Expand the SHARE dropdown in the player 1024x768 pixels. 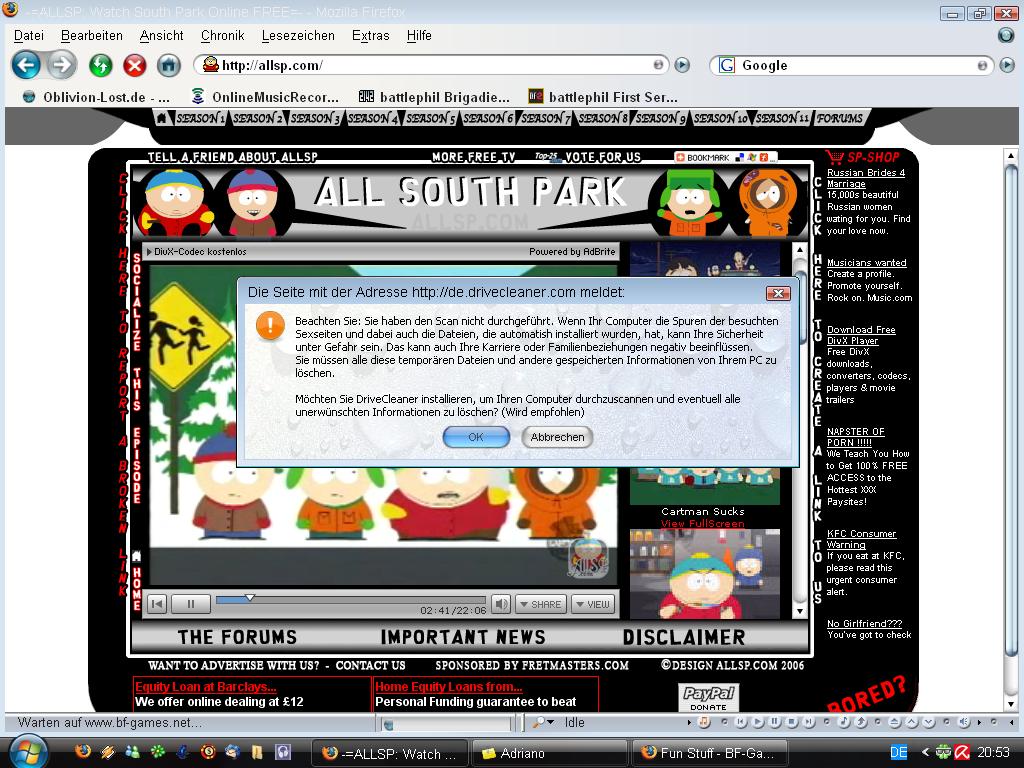[x=540, y=604]
